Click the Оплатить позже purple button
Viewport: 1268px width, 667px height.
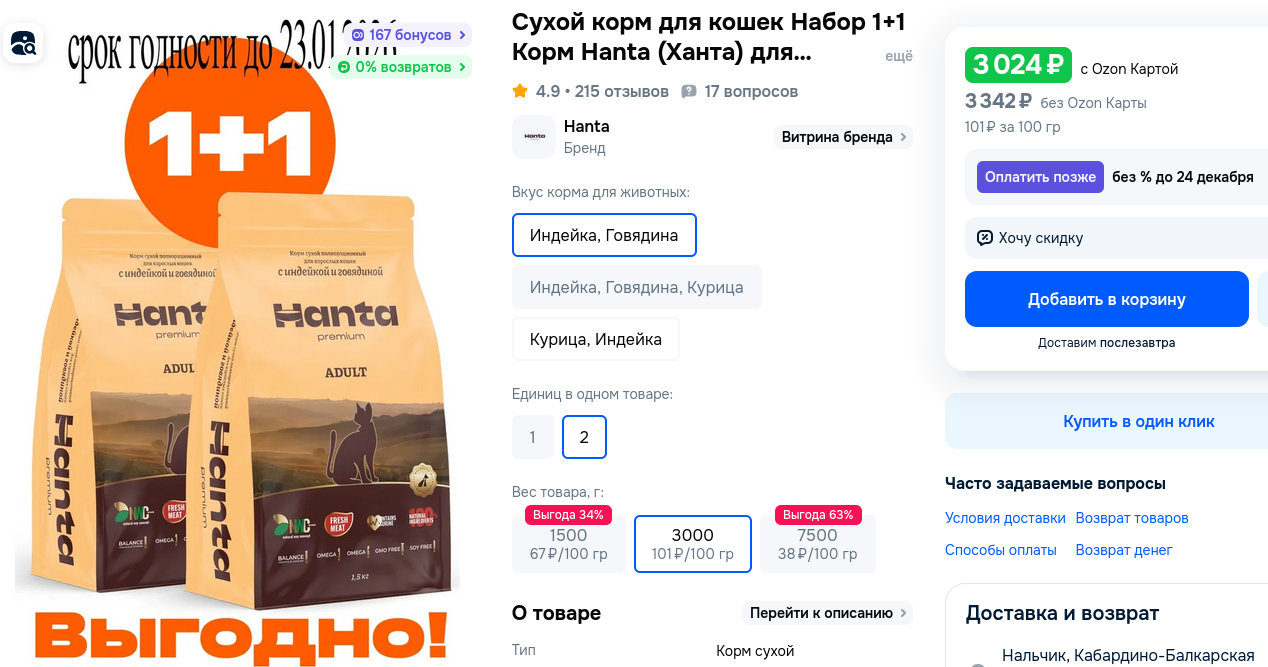tap(1040, 177)
